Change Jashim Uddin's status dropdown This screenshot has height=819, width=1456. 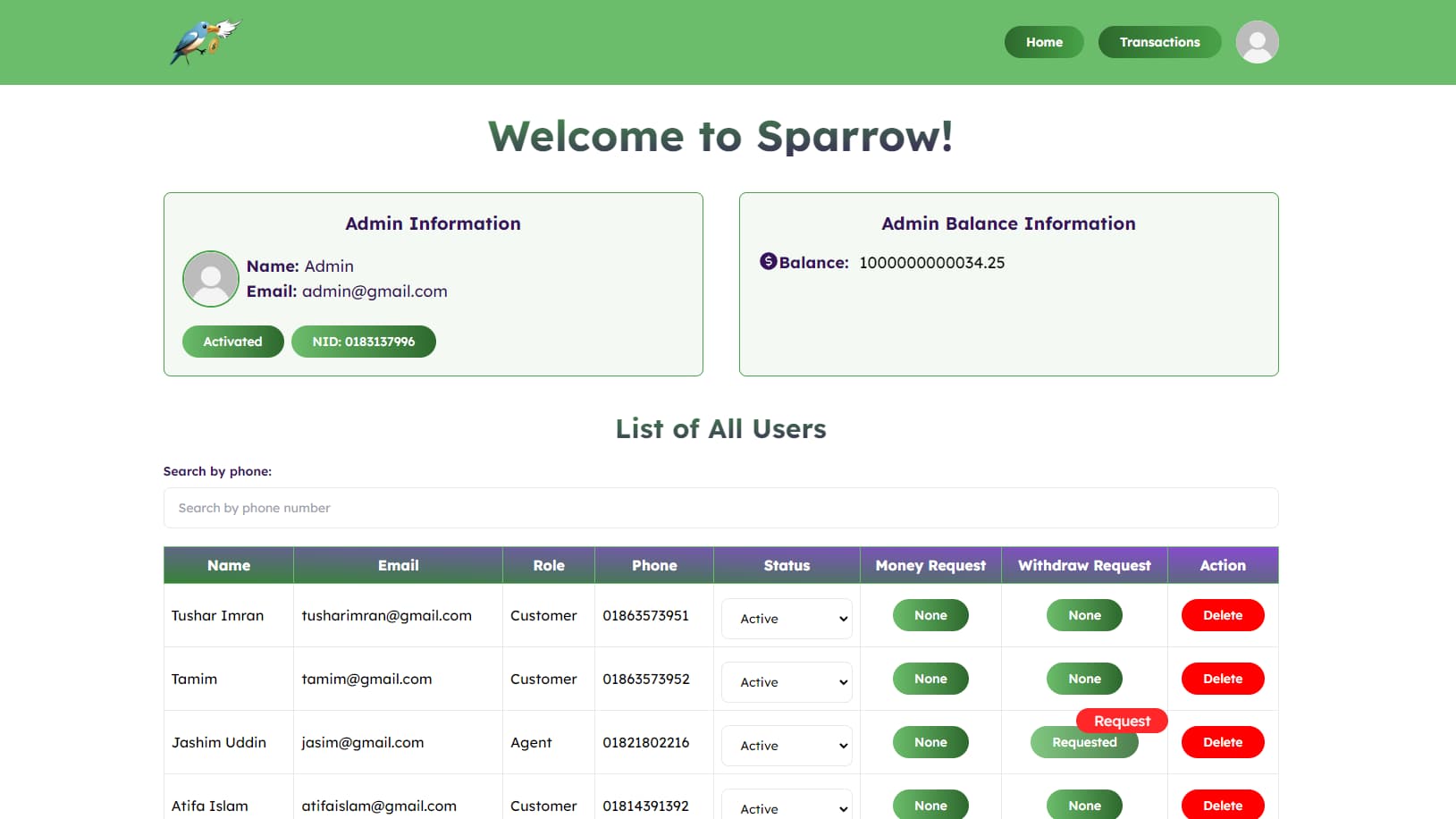tap(787, 746)
